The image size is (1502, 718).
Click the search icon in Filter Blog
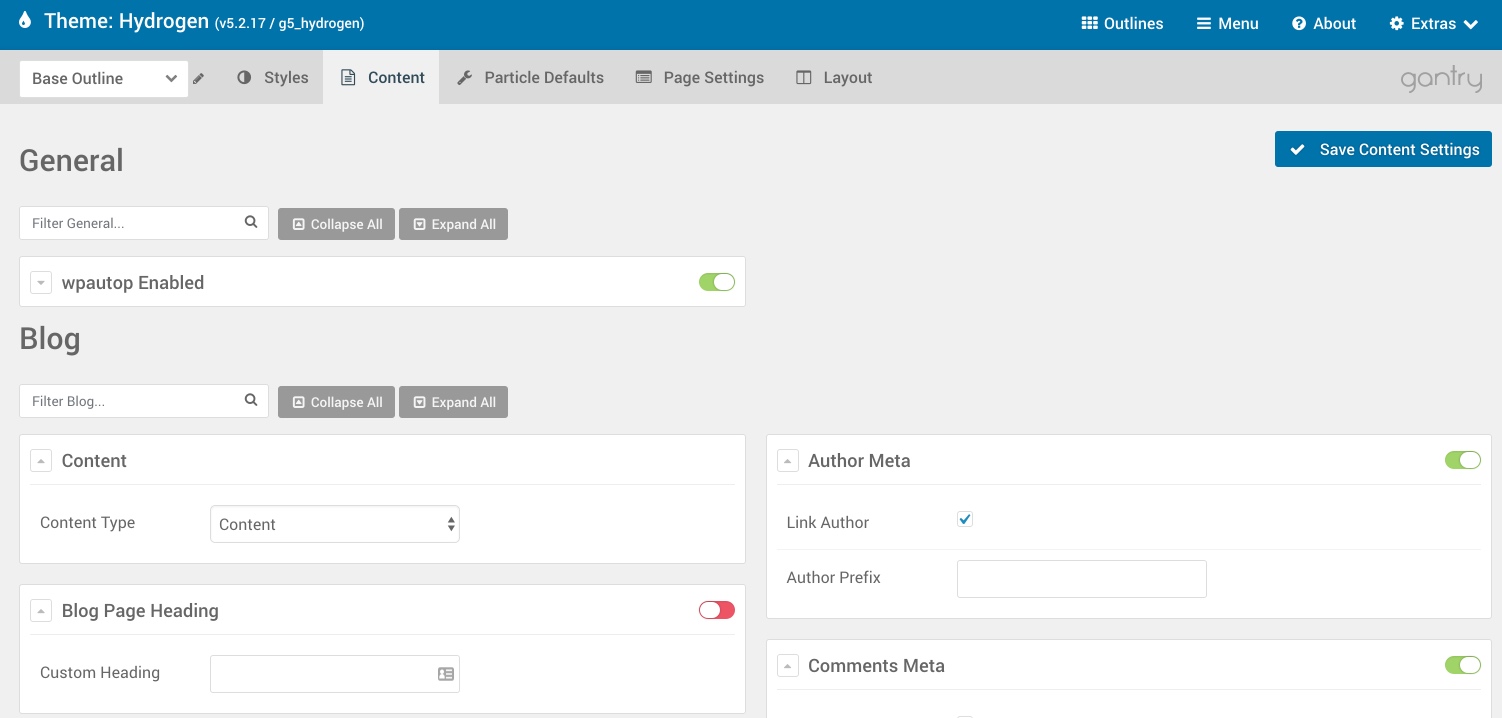click(x=251, y=401)
